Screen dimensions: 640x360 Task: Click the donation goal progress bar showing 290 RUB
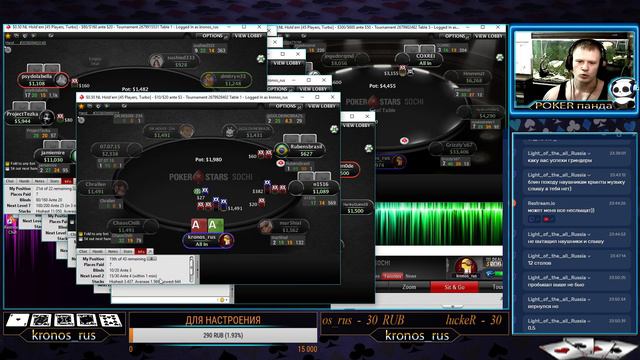tap(223, 335)
